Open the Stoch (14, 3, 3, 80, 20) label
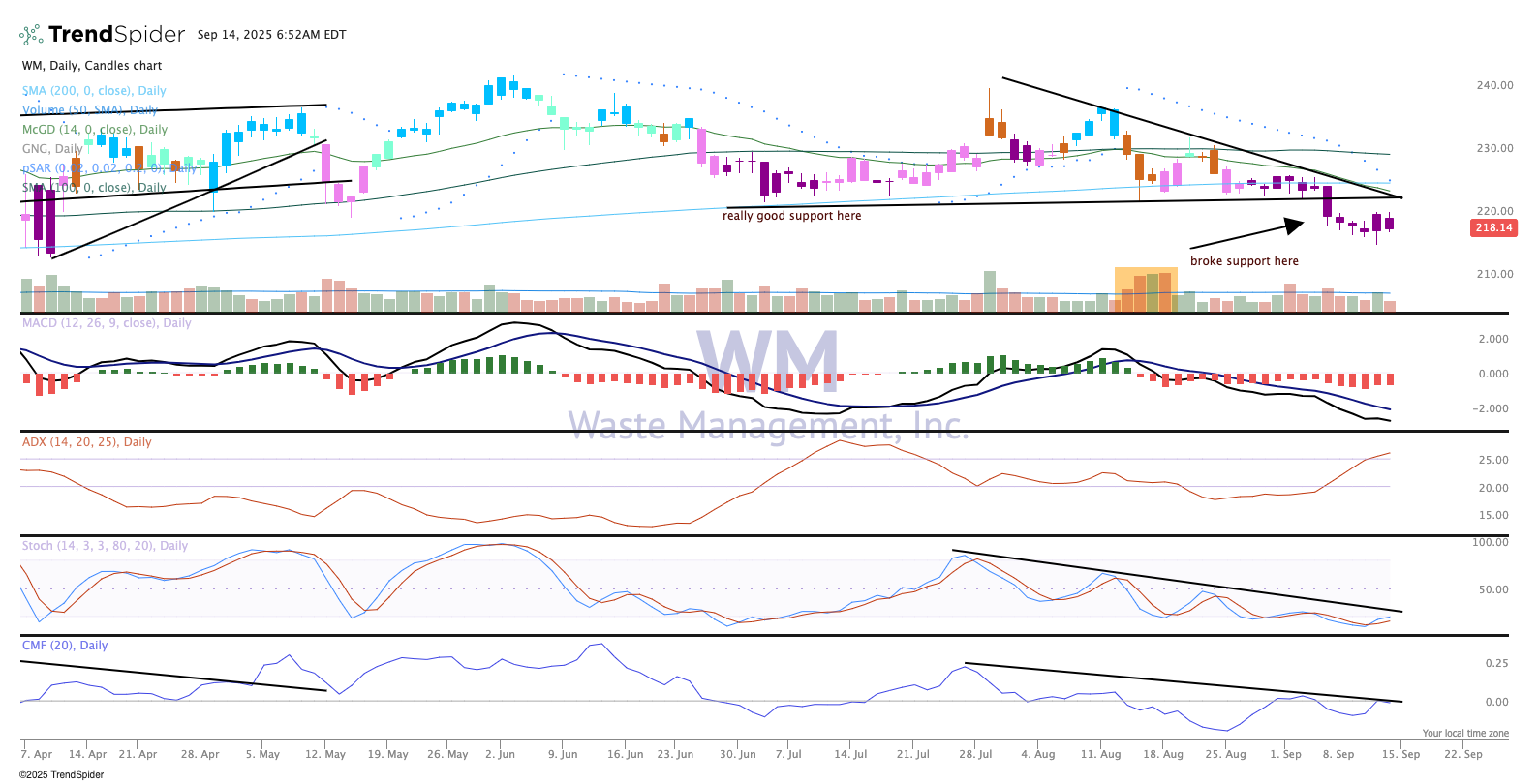 click(x=105, y=546)
